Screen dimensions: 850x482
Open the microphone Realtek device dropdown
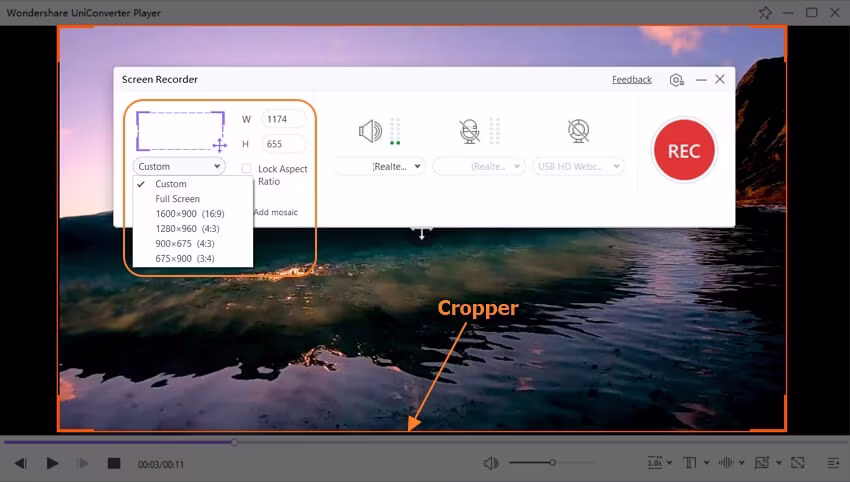(479, 166)
